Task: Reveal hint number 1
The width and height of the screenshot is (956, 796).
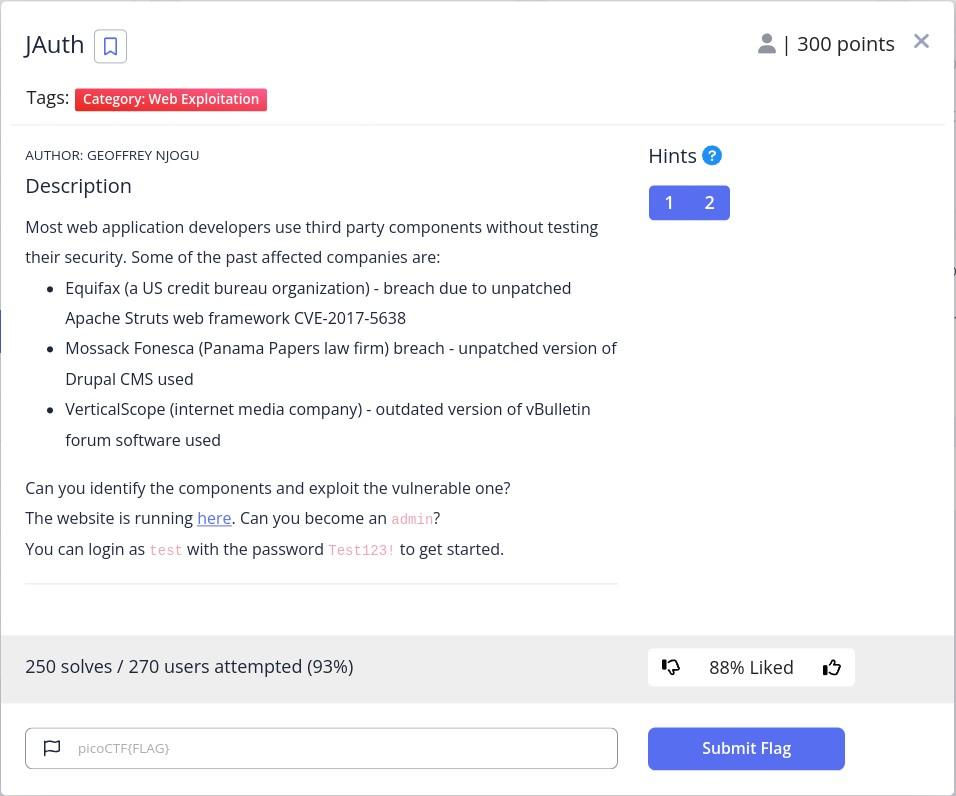Action: (669, 203)
